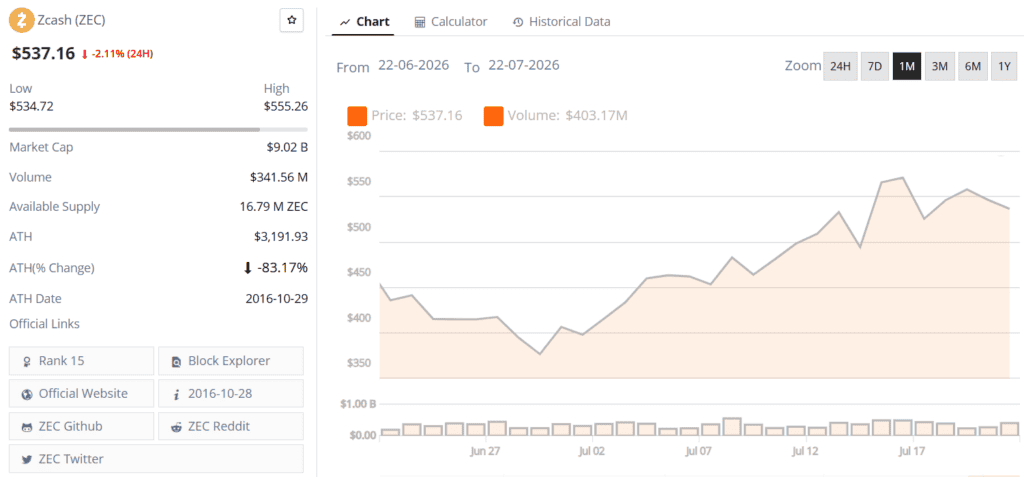Click the Volume value $341.56 M
This screenshot has height=477, width=1024.
tap(279, 177)
